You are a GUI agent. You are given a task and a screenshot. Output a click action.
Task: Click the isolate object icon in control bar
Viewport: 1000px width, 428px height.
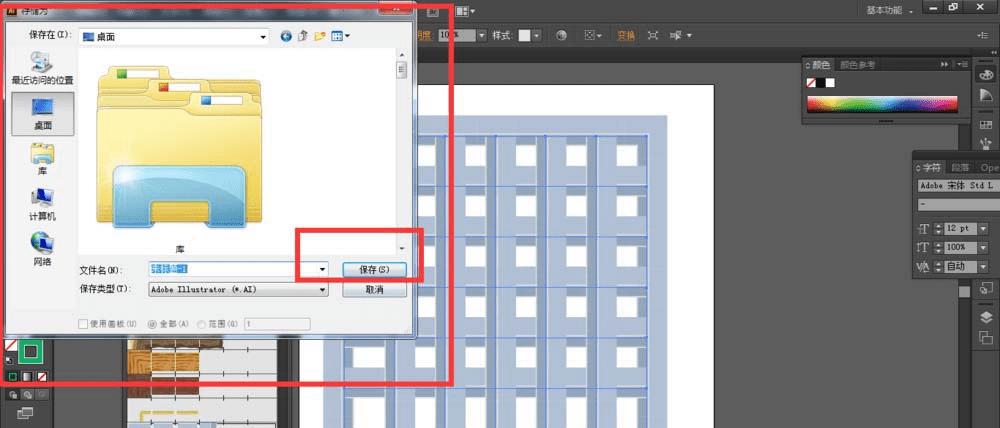(x=652, y=36)
